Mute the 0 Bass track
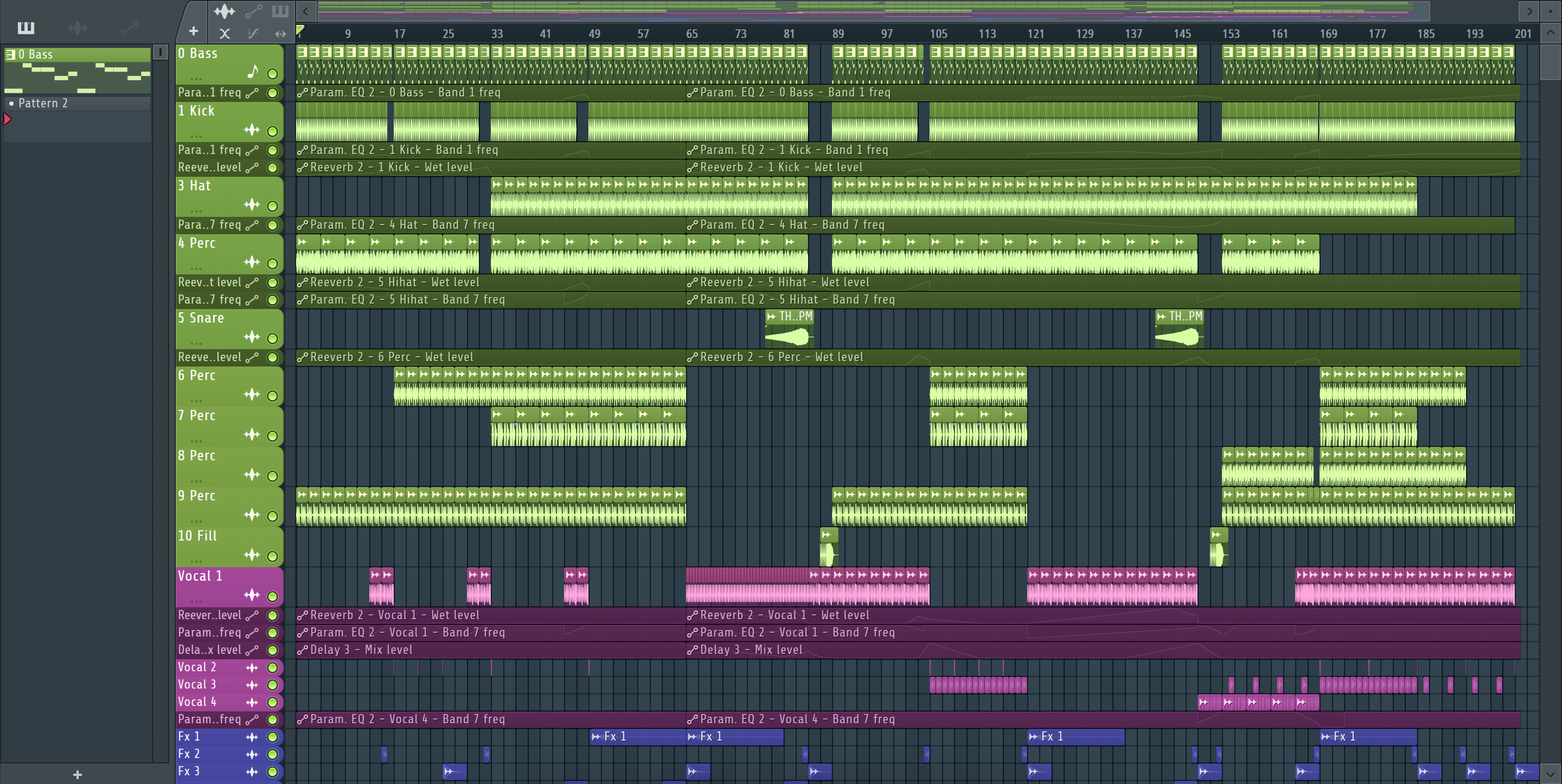The image size is (1562, 784). (273, 74)
